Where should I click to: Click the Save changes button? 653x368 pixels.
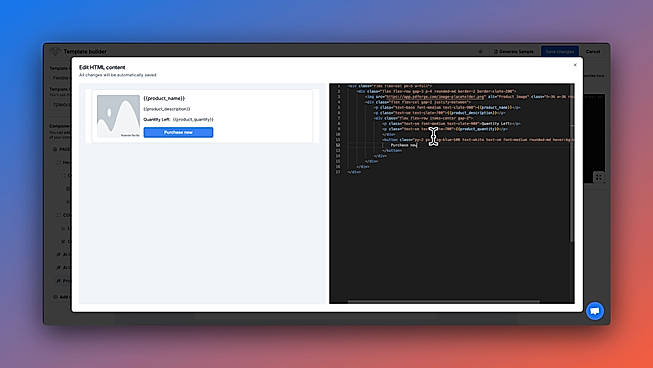(x=560, y=52)
